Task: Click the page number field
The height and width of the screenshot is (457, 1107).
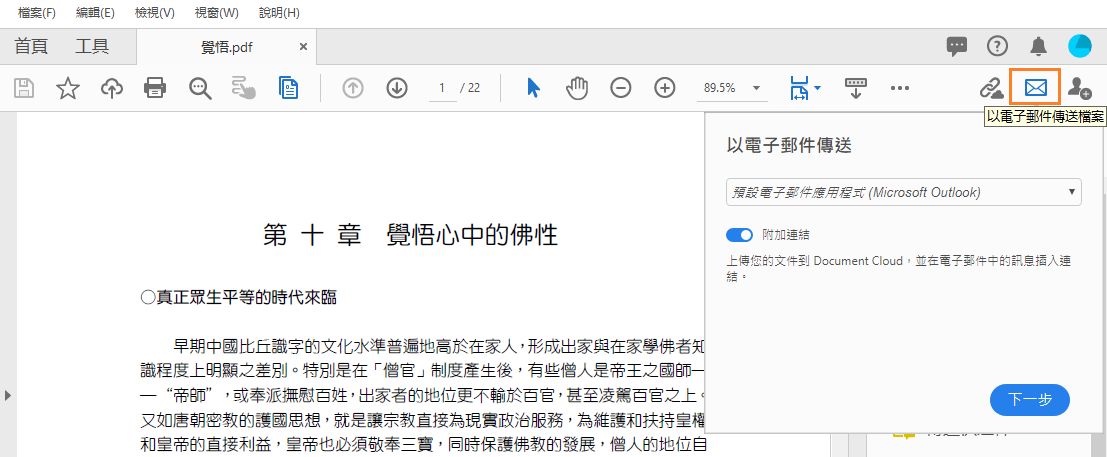Action: pyautogui.click(x=442, y=88)
